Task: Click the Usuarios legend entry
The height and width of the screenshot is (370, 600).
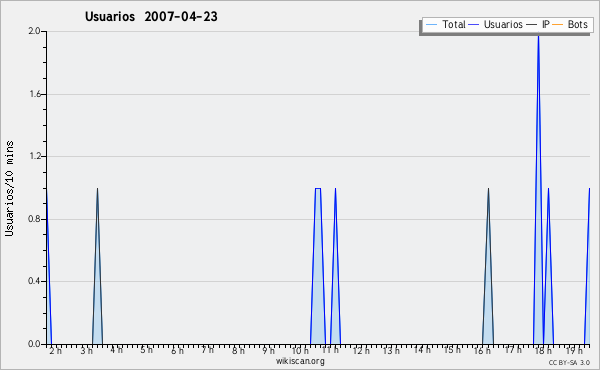Action: point(496,24)
